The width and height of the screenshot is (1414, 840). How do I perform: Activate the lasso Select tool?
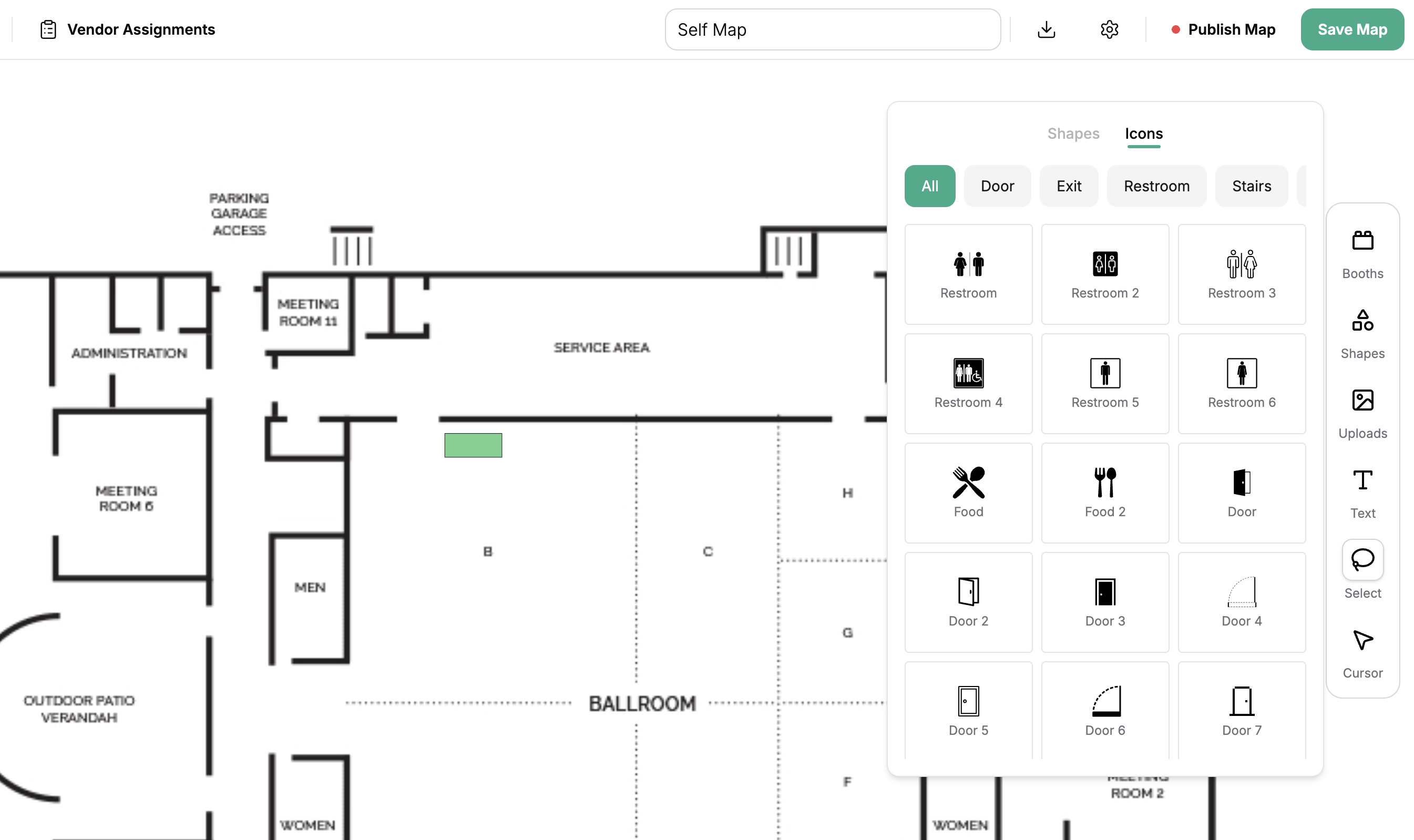pos(1362,560)
